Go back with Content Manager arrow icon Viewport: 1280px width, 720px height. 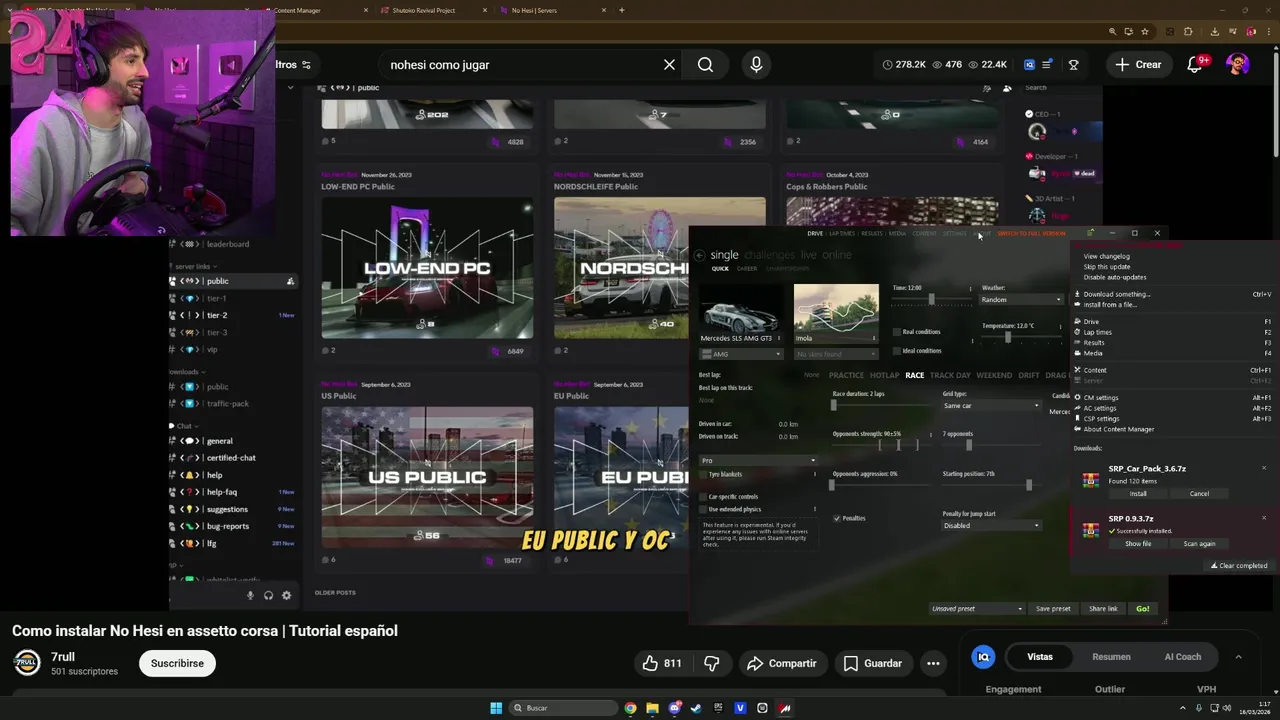(x=699, y=255)
